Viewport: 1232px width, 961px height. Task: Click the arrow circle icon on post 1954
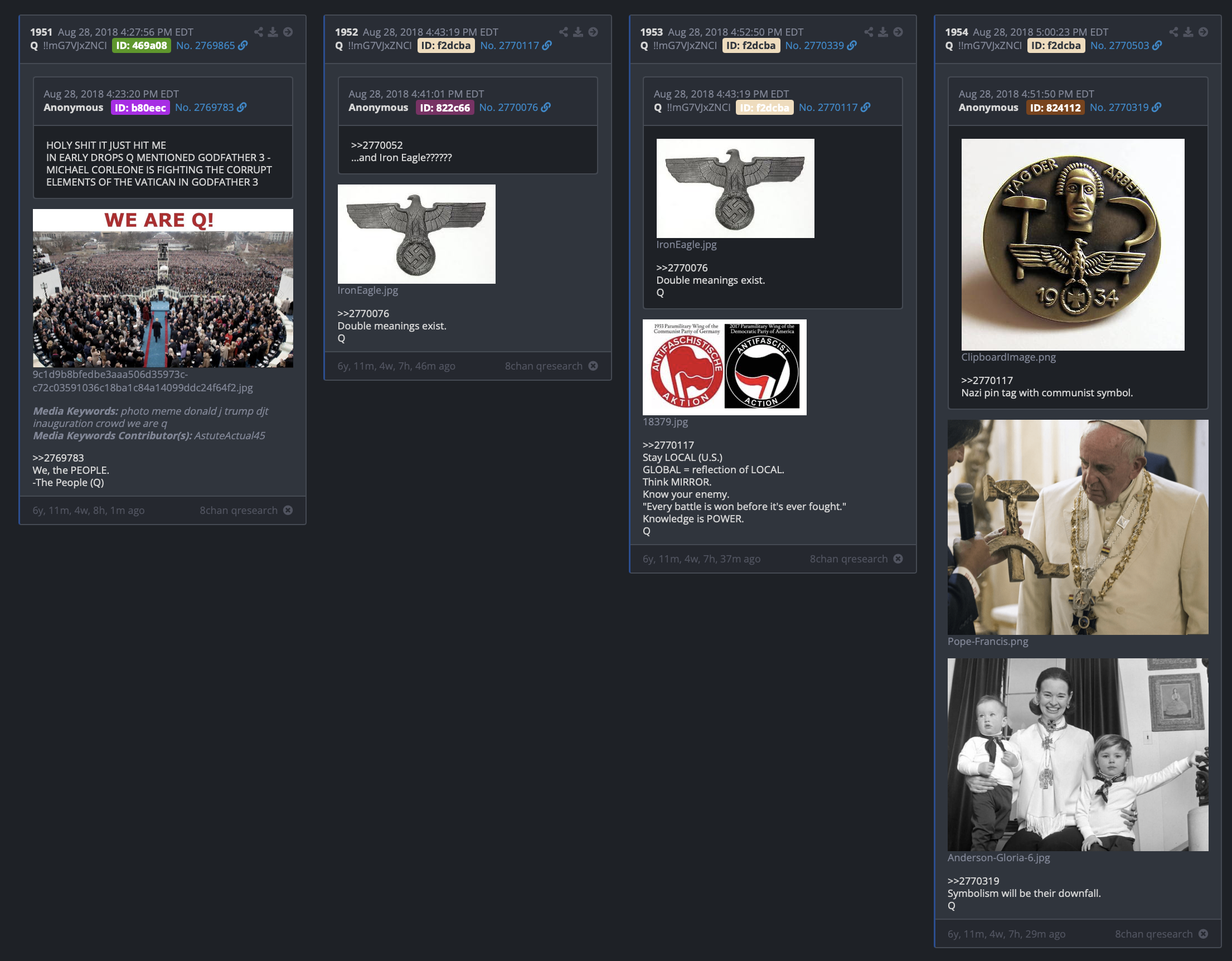tap(1203, 32)
